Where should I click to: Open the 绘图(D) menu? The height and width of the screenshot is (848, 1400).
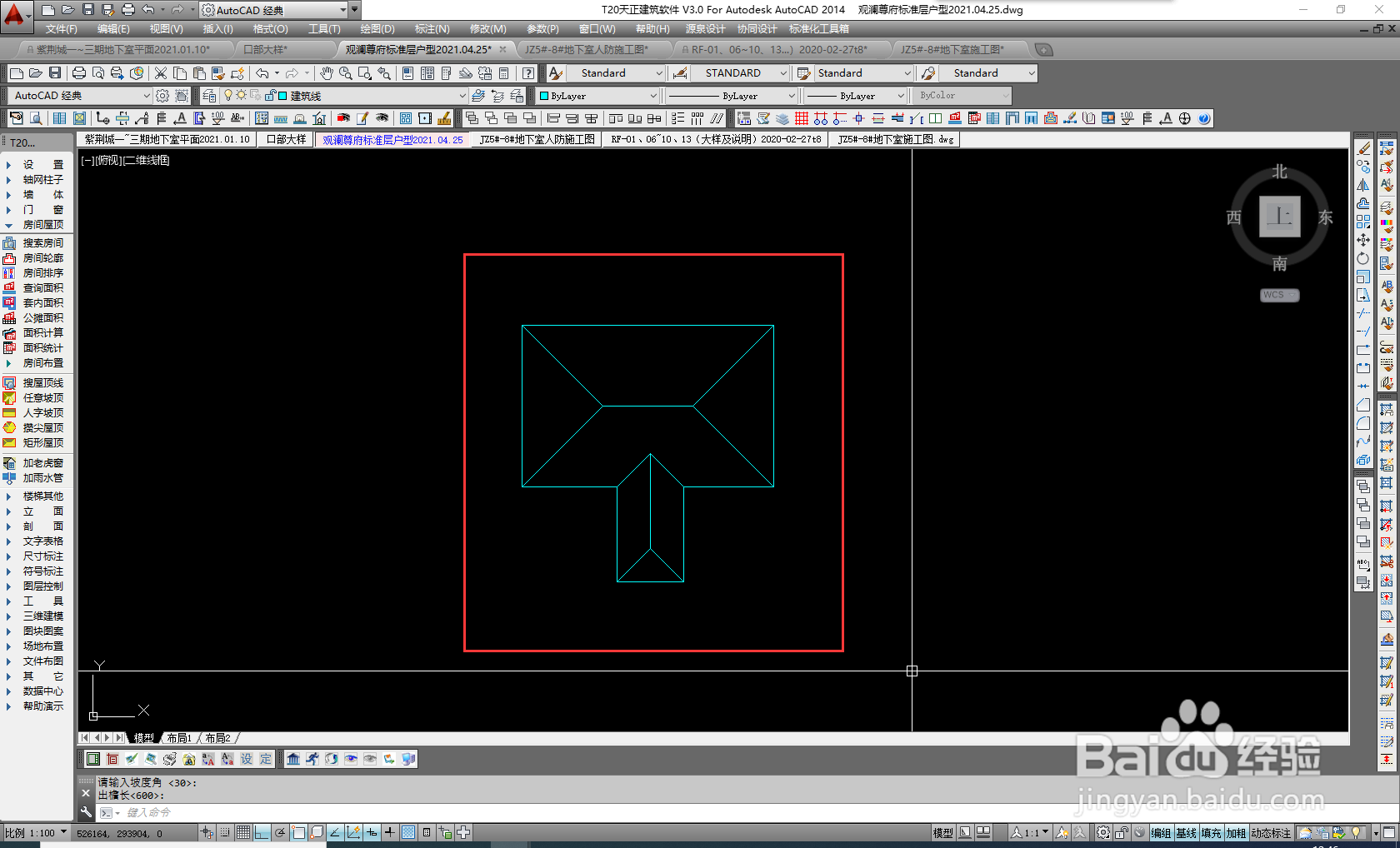pos(377,29)
